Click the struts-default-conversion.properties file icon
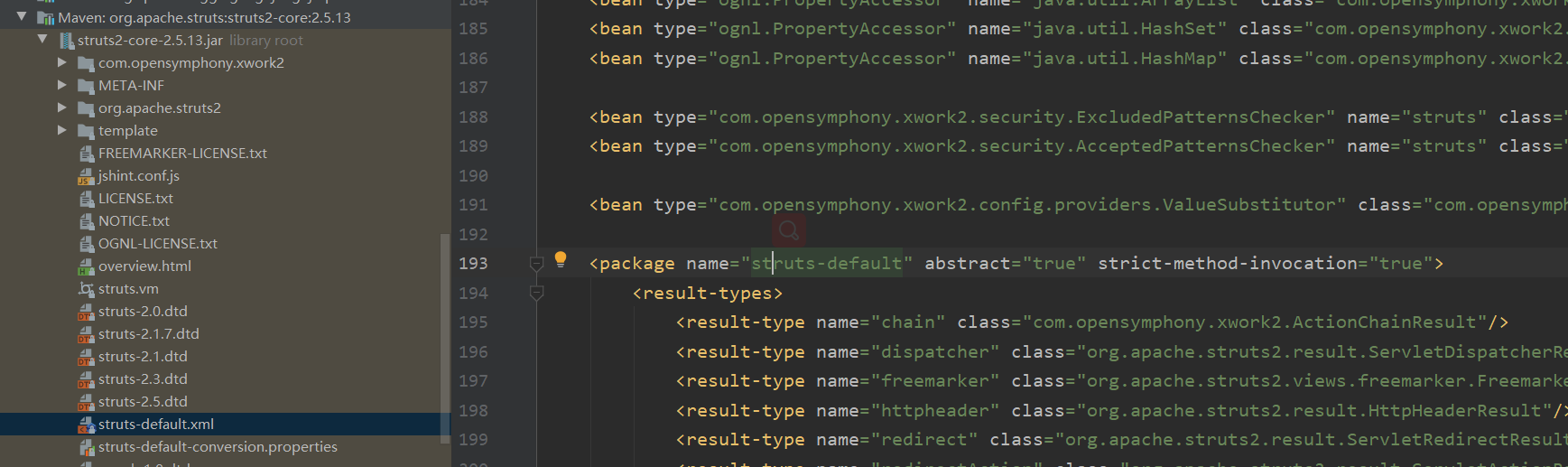This screenshot has width=1568, height=467. tap(86, 447)
